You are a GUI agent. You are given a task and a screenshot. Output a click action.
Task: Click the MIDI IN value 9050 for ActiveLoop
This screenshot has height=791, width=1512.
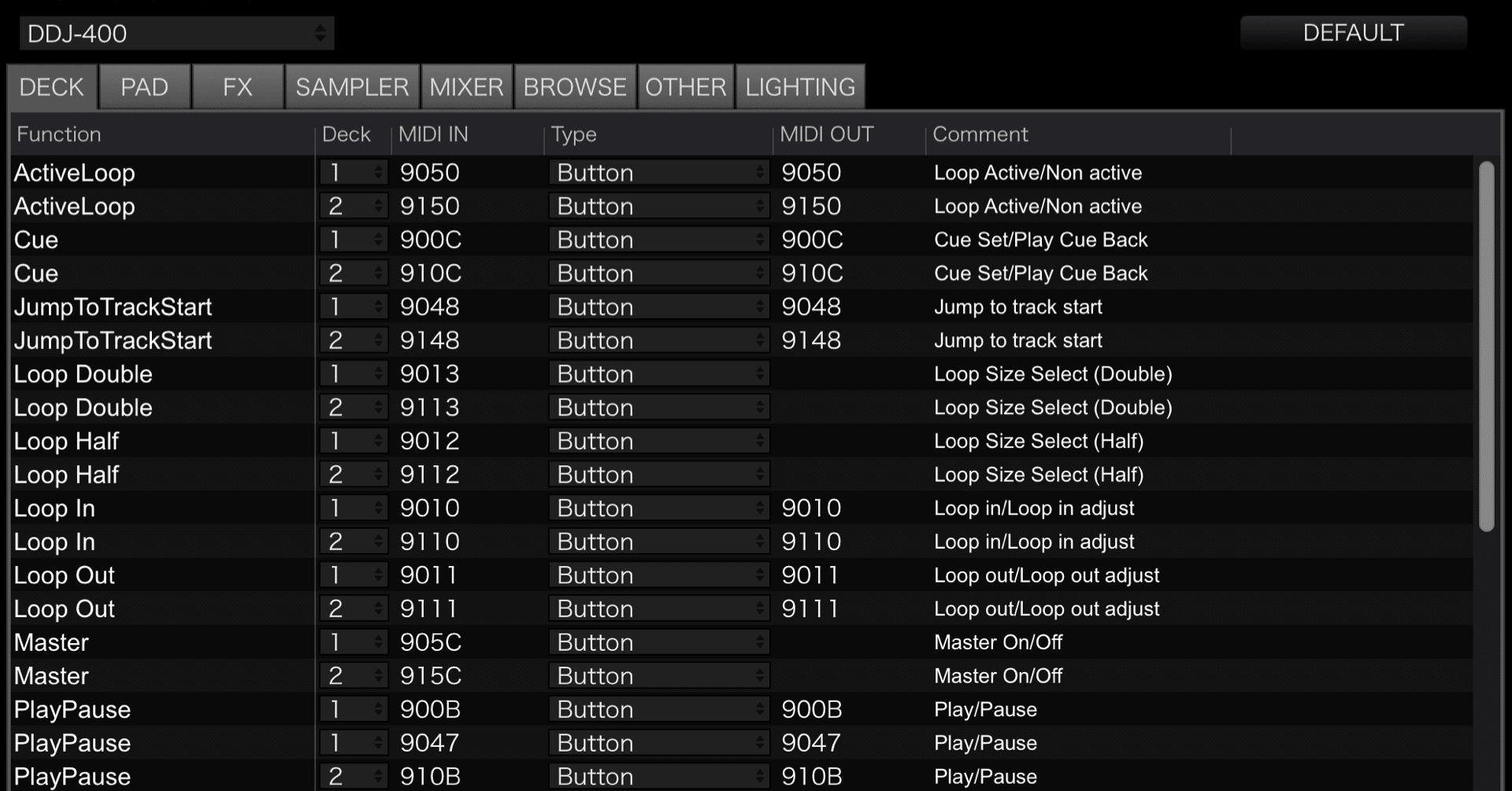[429, 172]
